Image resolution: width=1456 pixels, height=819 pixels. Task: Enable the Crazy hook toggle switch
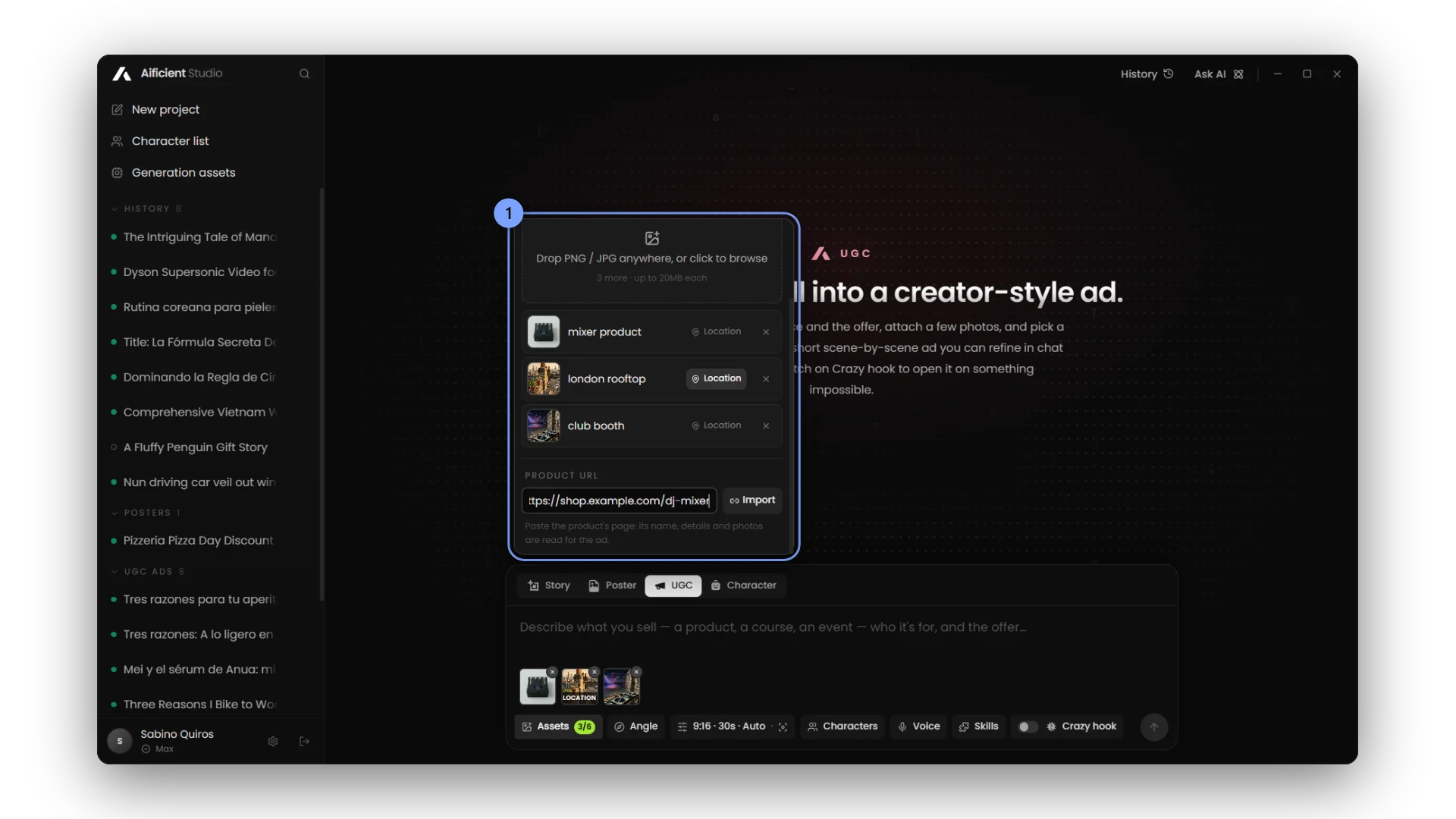point(1028,726)
